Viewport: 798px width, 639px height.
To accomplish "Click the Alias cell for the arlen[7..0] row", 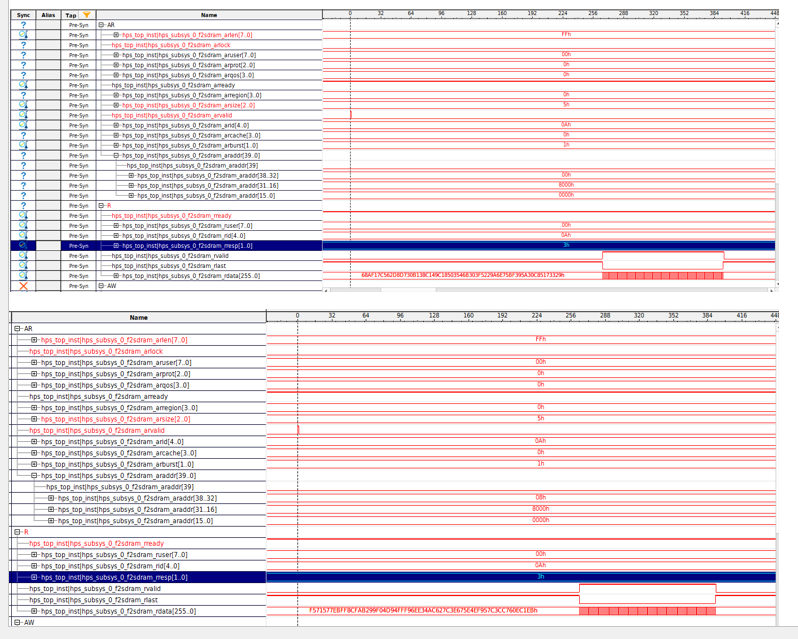I will 48,35.
